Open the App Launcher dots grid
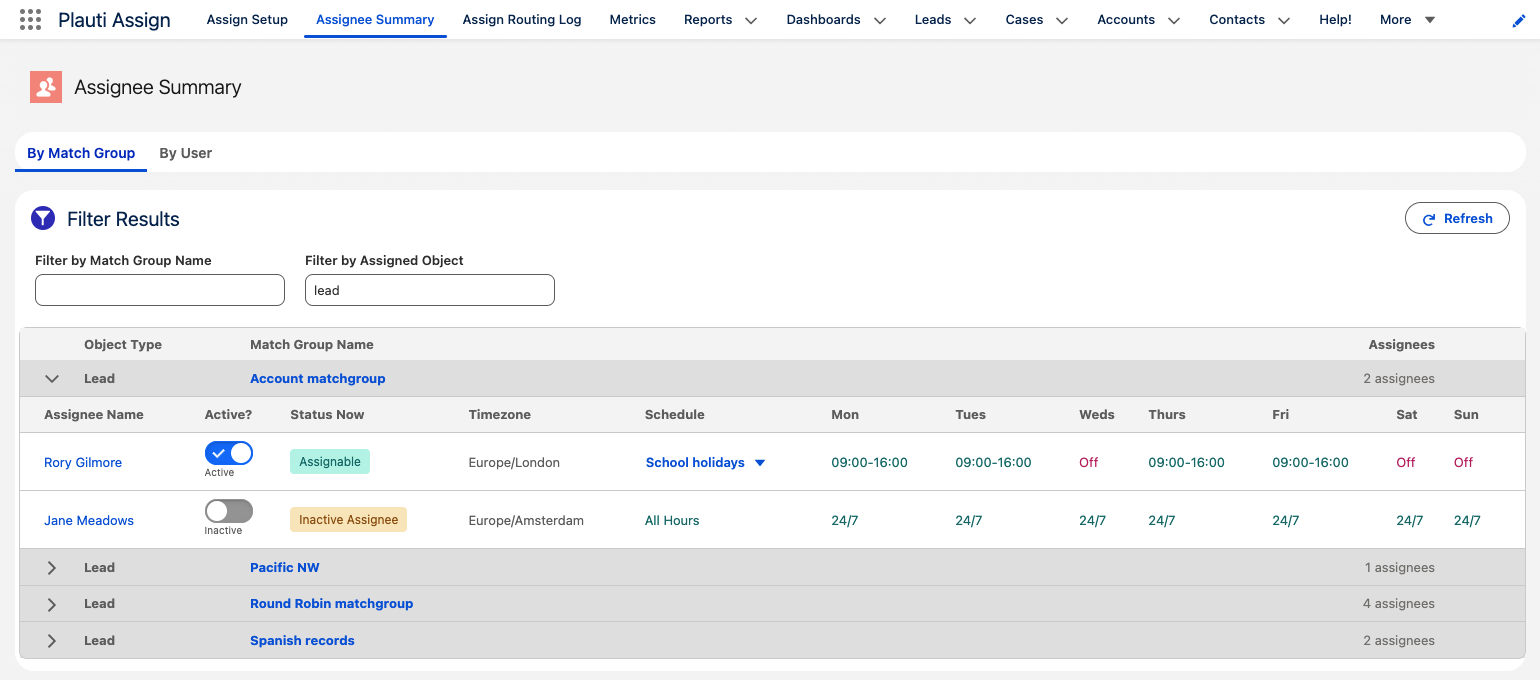1540x680 pixels. click(30, 19)
